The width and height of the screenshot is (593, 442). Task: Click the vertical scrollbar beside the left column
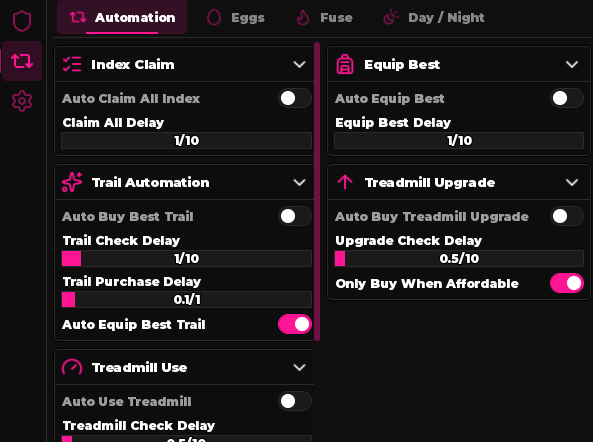(317, 191)
